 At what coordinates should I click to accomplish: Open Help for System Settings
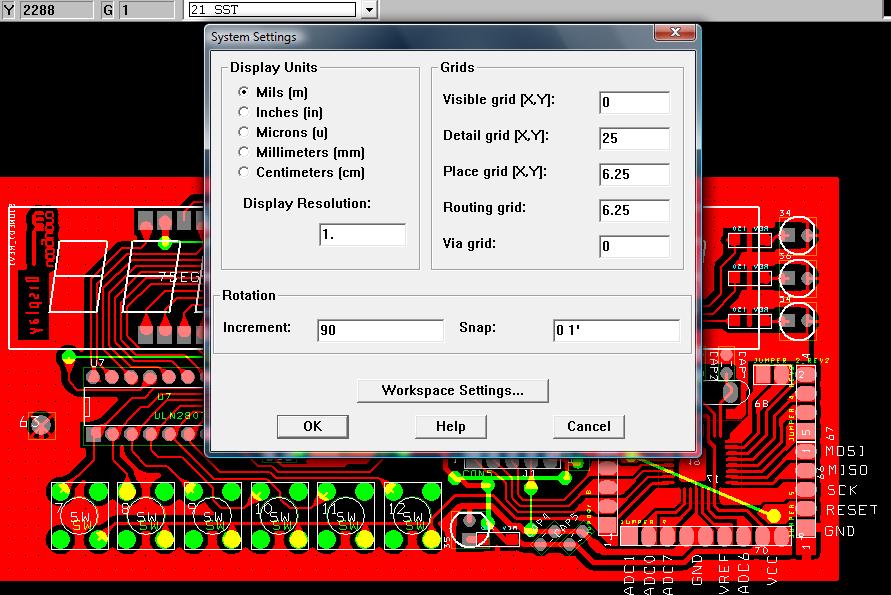point(451,426)
